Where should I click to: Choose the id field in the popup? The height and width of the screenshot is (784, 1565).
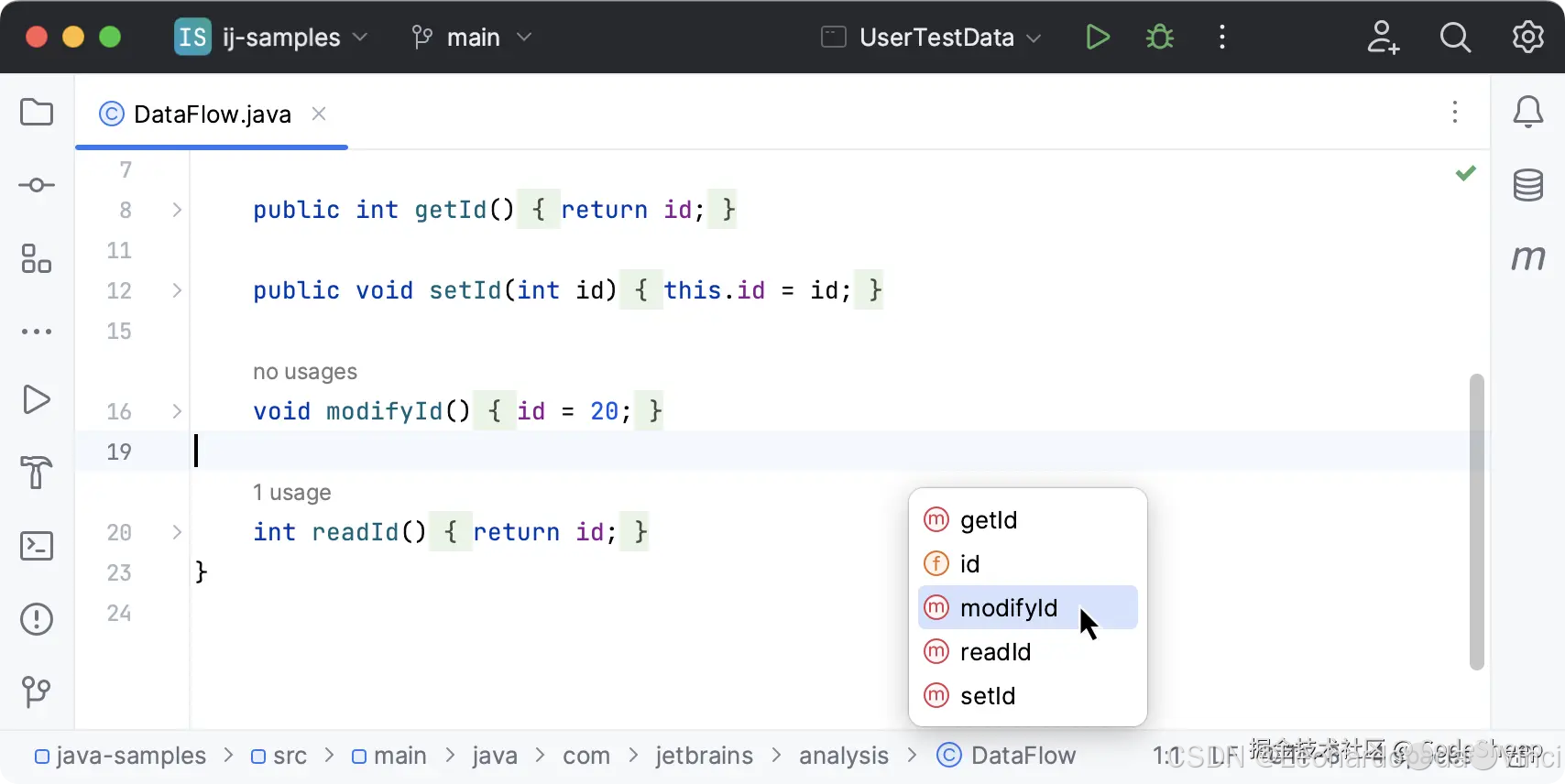click(x=1027, y=564)
